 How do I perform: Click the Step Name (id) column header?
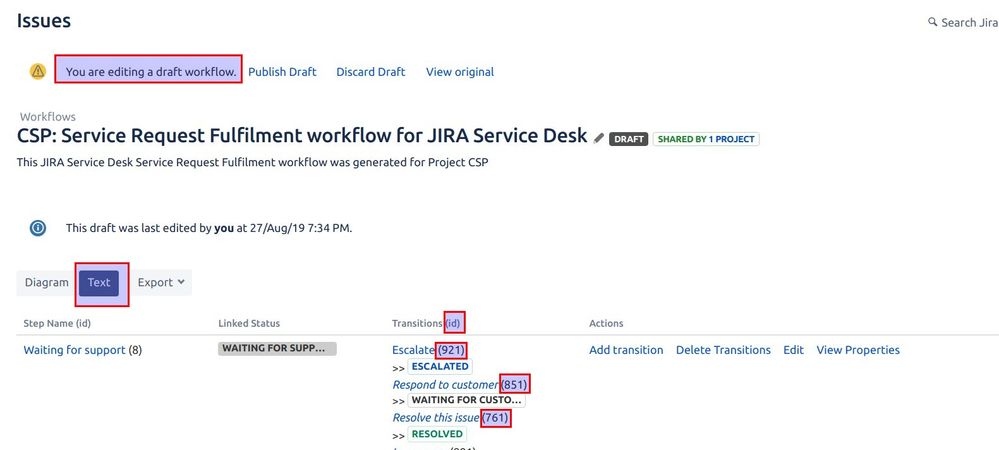(57, 323)
